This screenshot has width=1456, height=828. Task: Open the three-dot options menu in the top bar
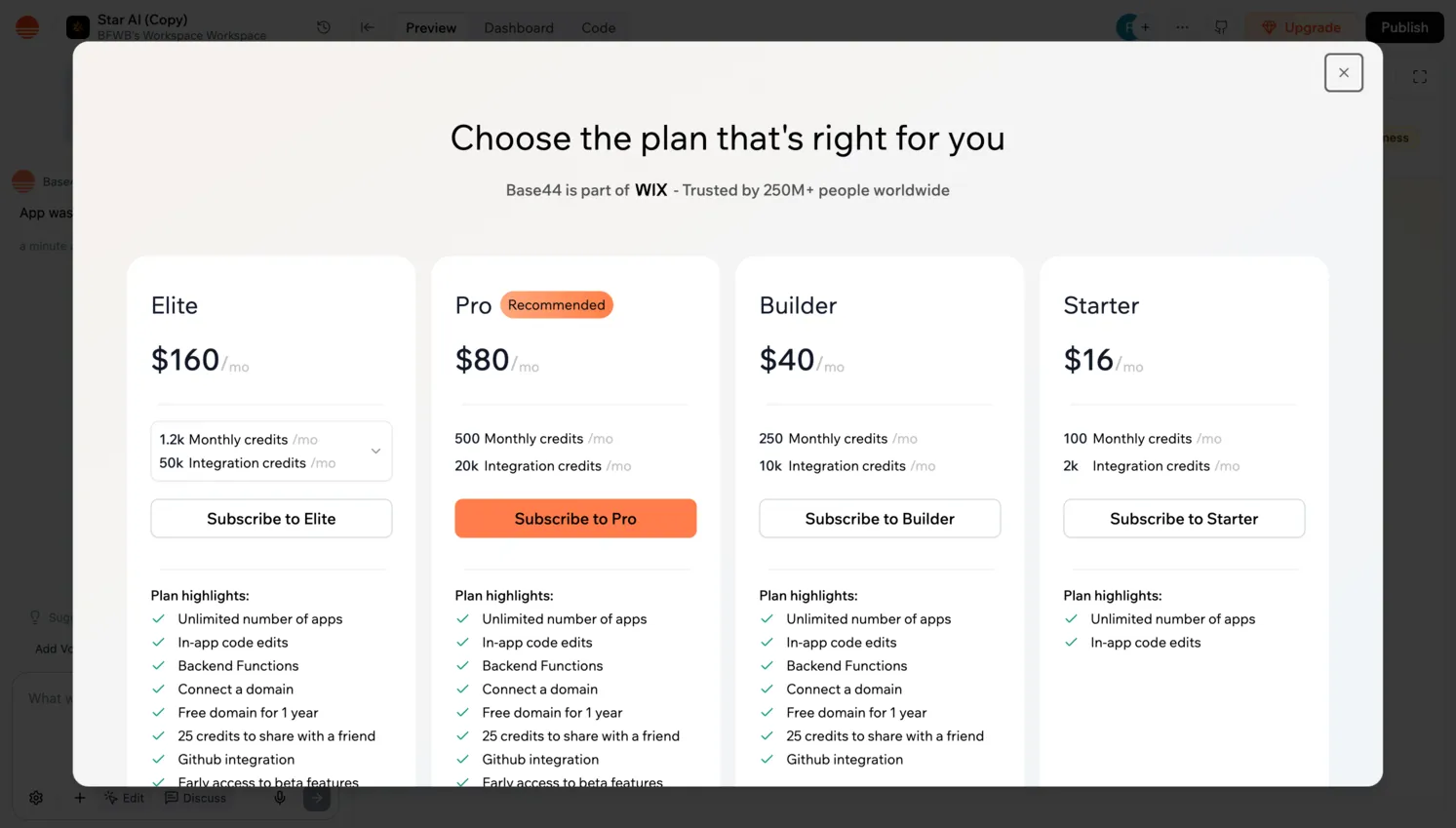pos(1182,27)
